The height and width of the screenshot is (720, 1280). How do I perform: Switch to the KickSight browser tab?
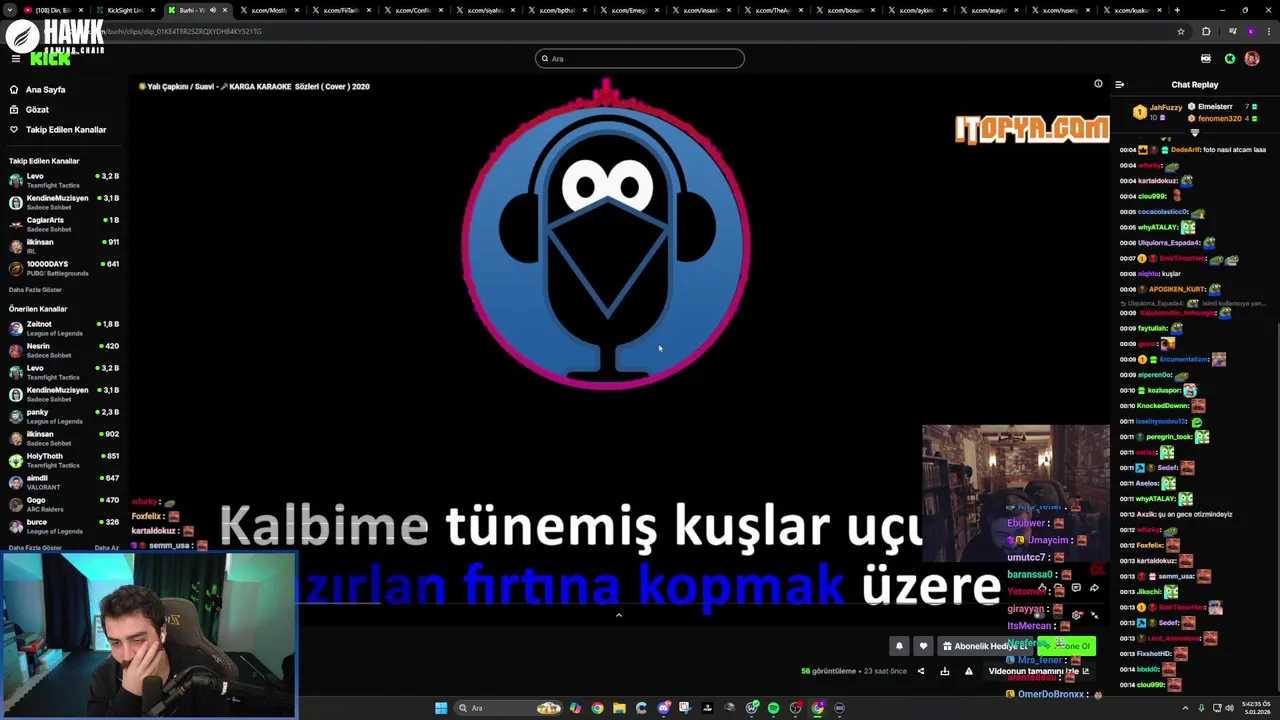[124, 10]
